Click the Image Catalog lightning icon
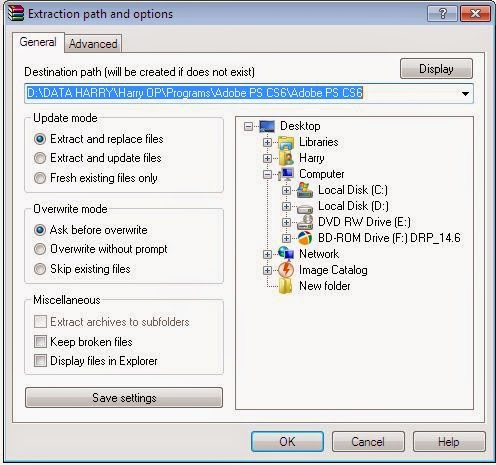 (x=286, y=270)
